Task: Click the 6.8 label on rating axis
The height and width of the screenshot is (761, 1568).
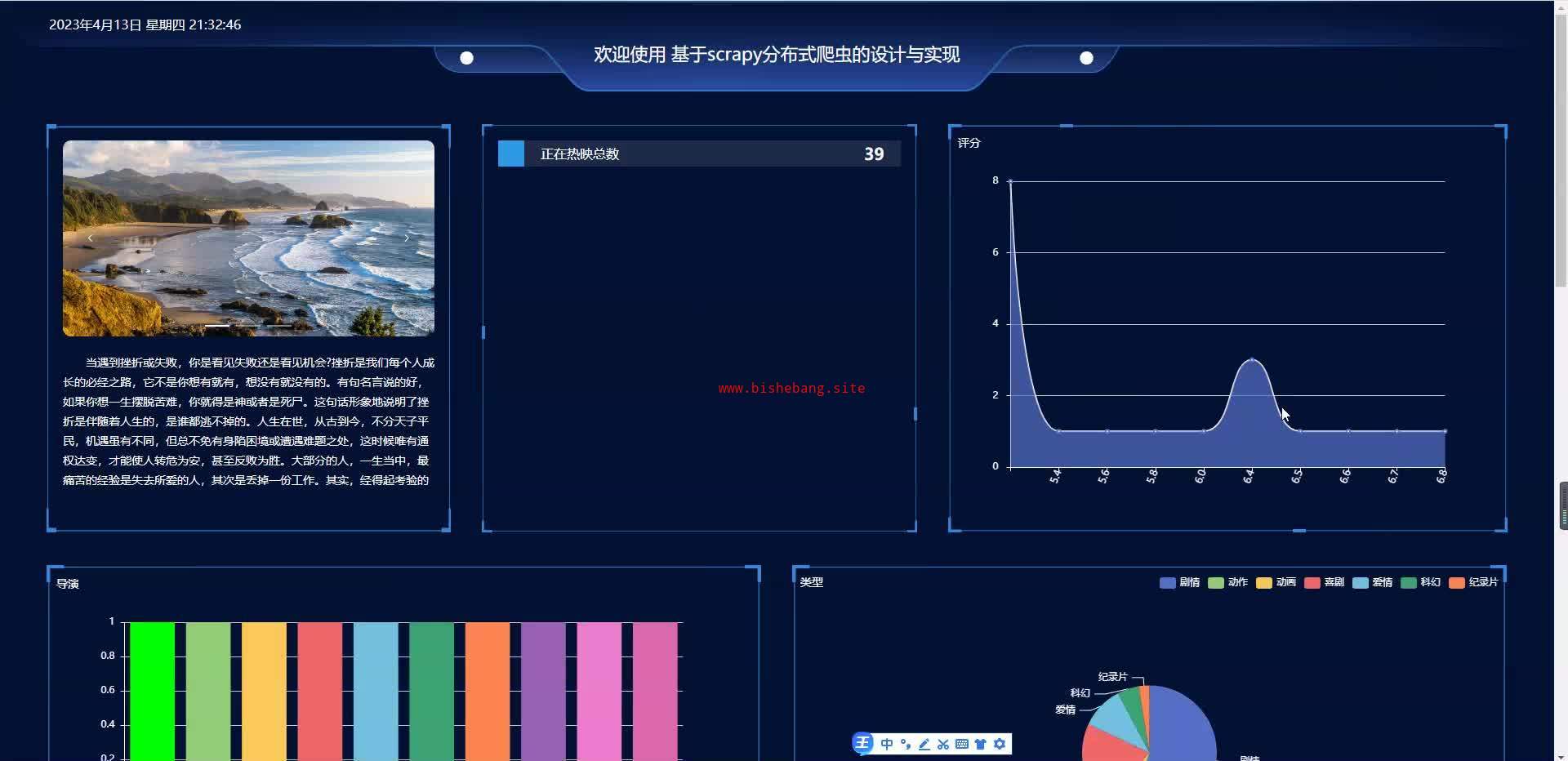Action: pyautogui.click(x=1442, y=476)
